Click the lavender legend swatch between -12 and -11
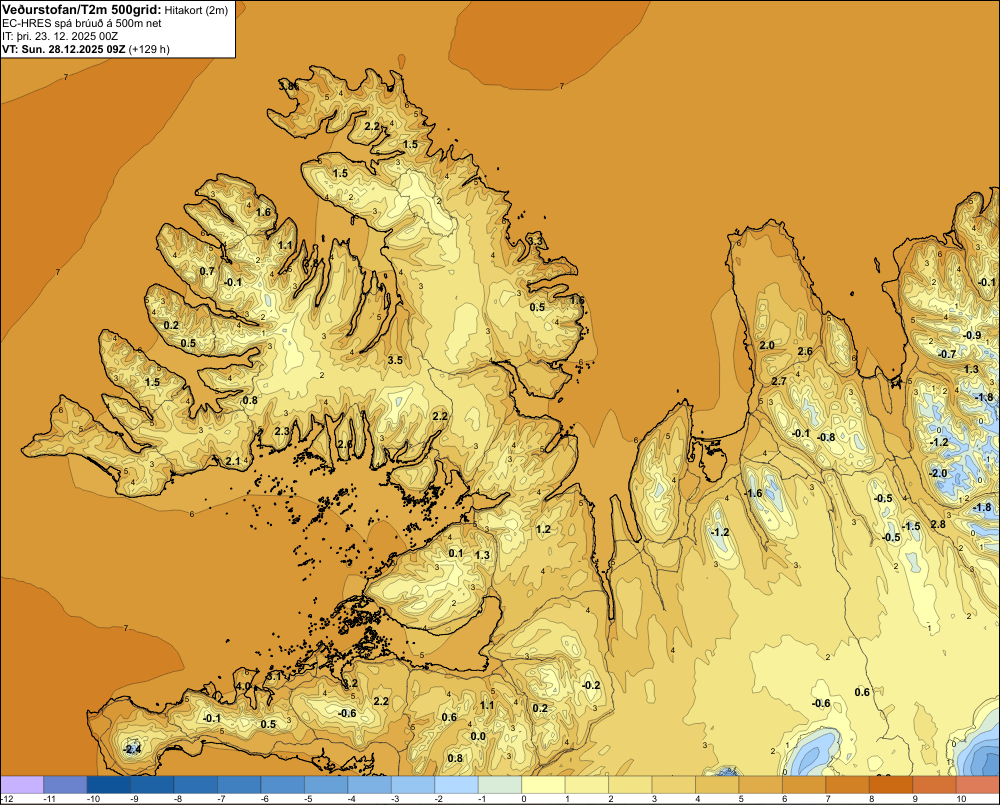The height and width of the screenshot is (805, 1000). point(22,784)
